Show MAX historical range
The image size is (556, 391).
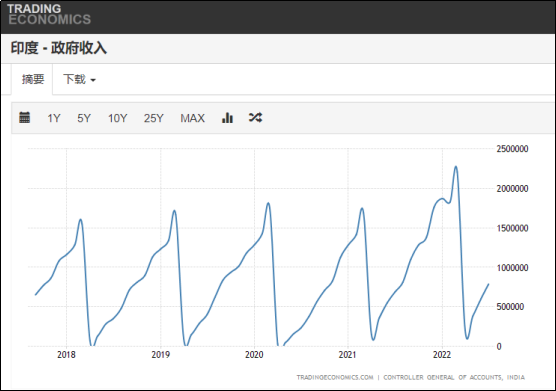tap(193, 118)
